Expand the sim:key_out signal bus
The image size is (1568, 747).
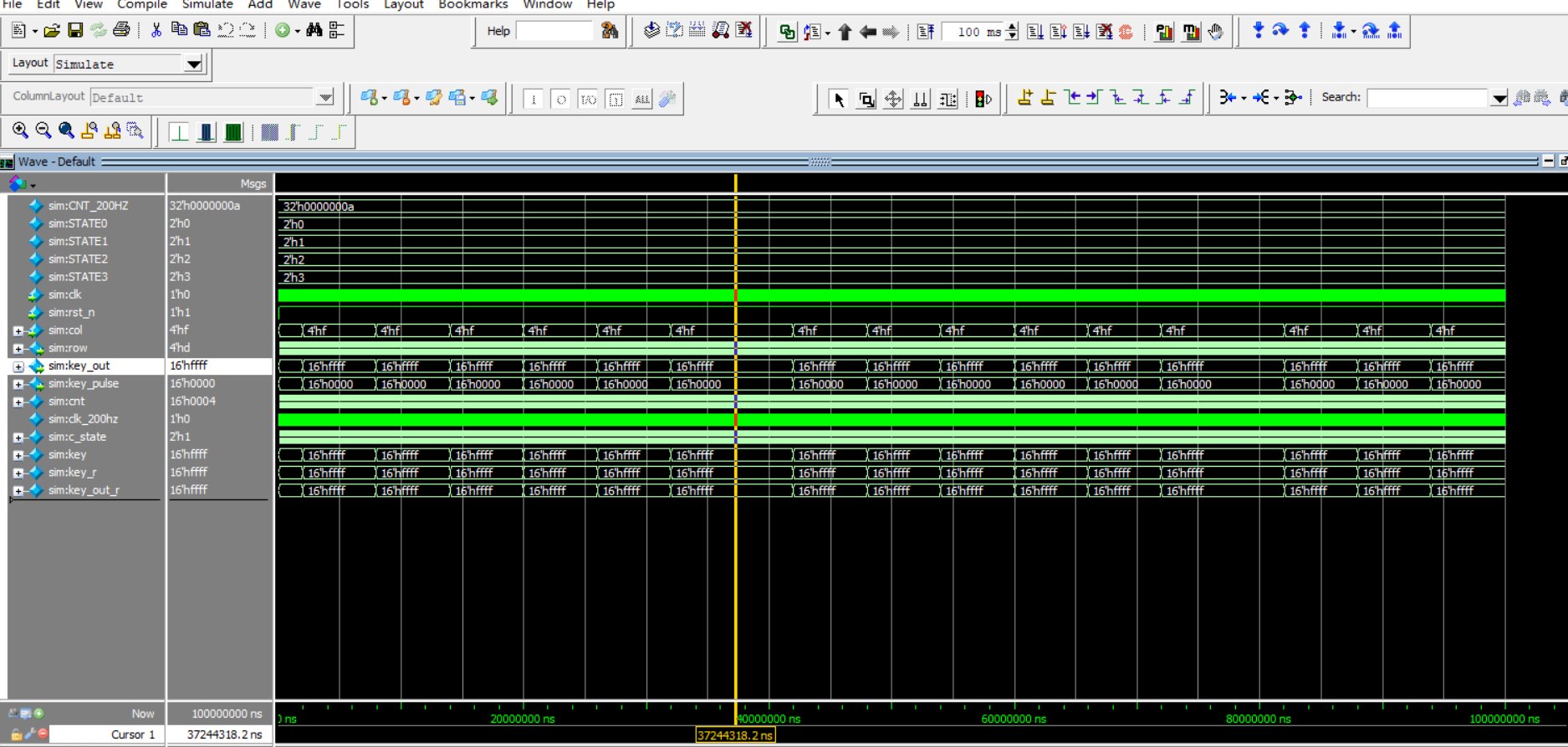18,366
